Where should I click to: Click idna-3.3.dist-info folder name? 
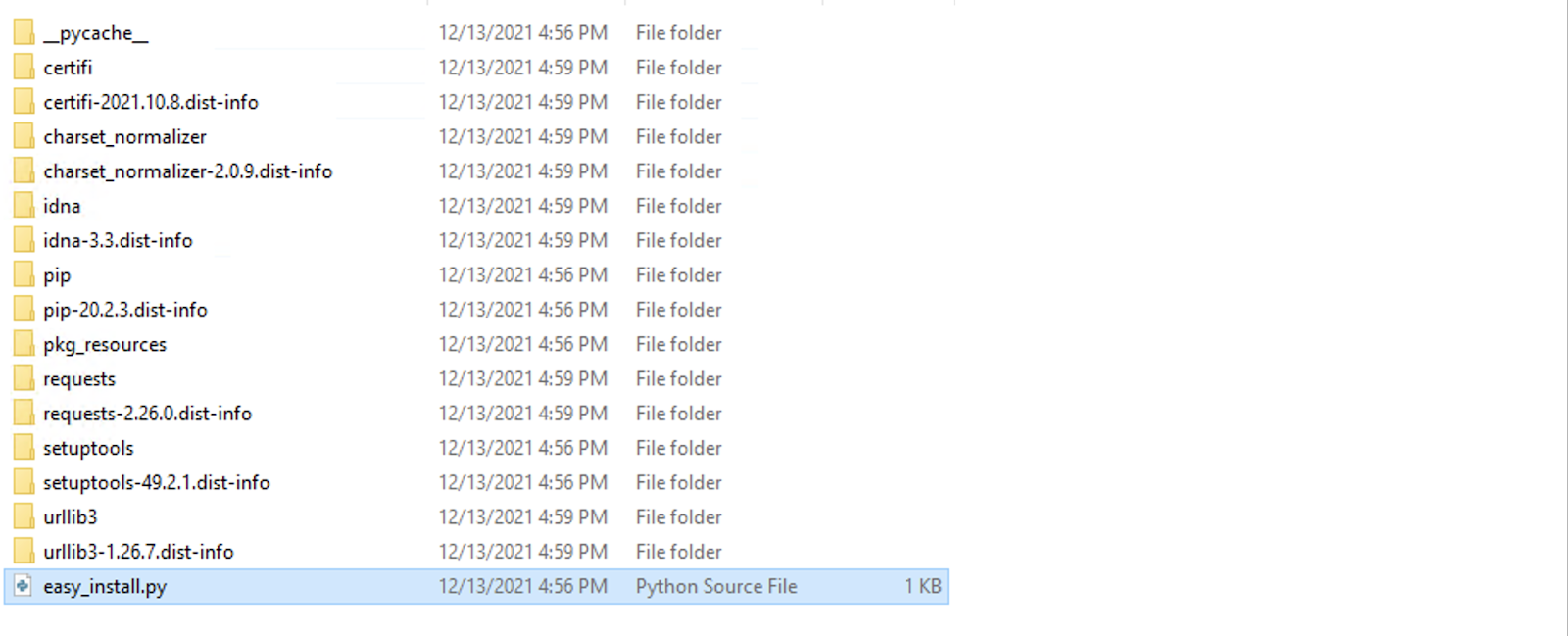point(118,240)
